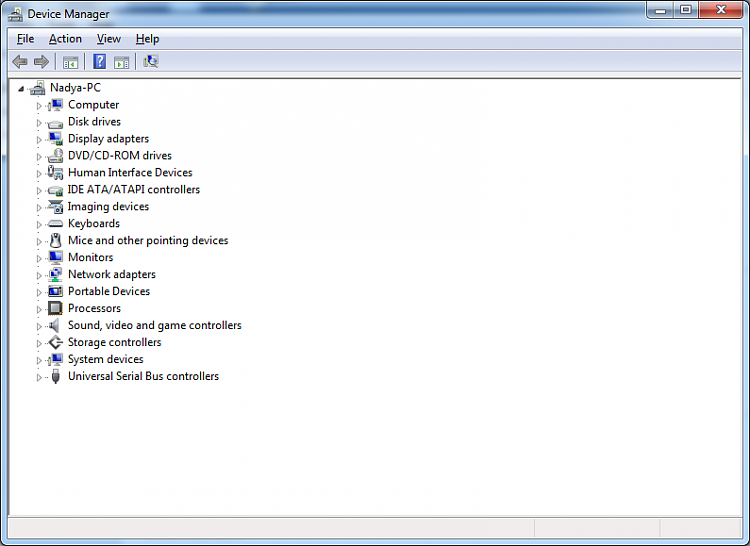750x546 pixels.
Task: Expand the Storage controllers arrow
Action: tap(39, 343)
